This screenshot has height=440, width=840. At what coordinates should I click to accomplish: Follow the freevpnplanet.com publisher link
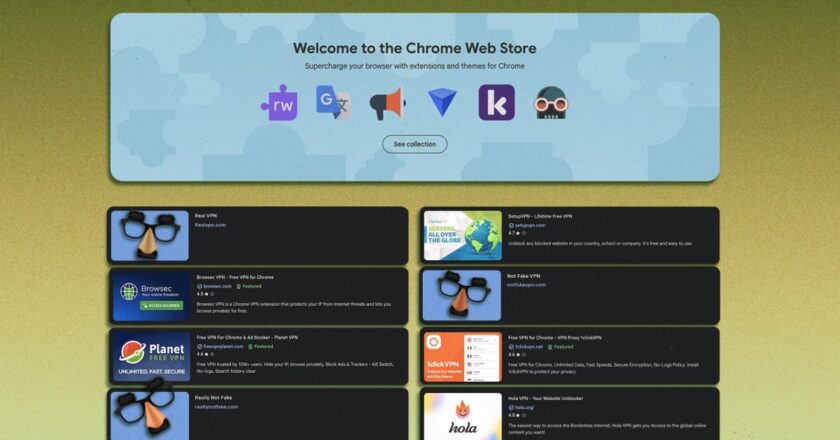(x=223, y=346)
